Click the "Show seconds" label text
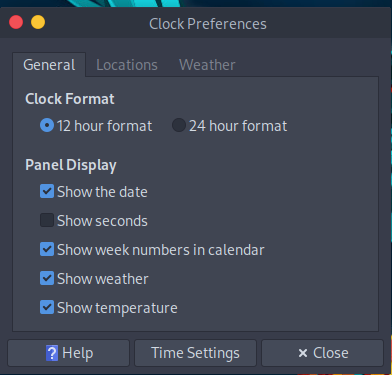Image resolution: width=392 pixels, height=375 pixels. (x=102, y=221)
